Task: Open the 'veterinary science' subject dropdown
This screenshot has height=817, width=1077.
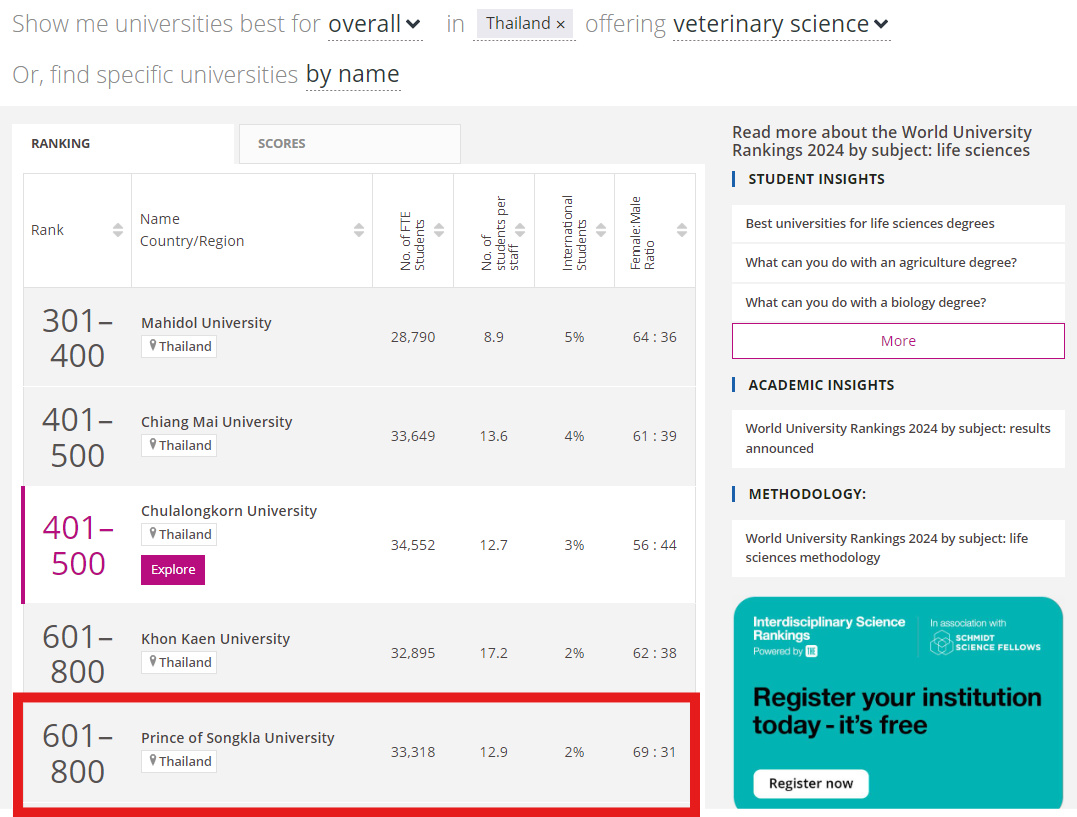Action: click(781, 24)
